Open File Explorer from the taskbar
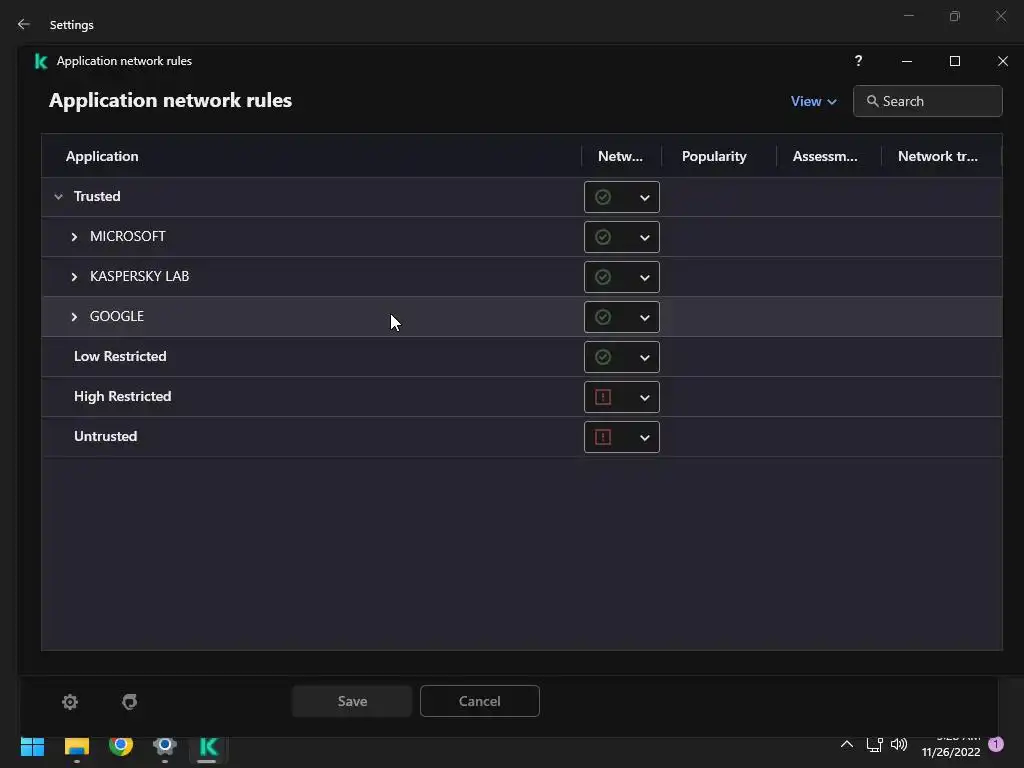Viewport: 1024px width, 768px height. (76, 746)
